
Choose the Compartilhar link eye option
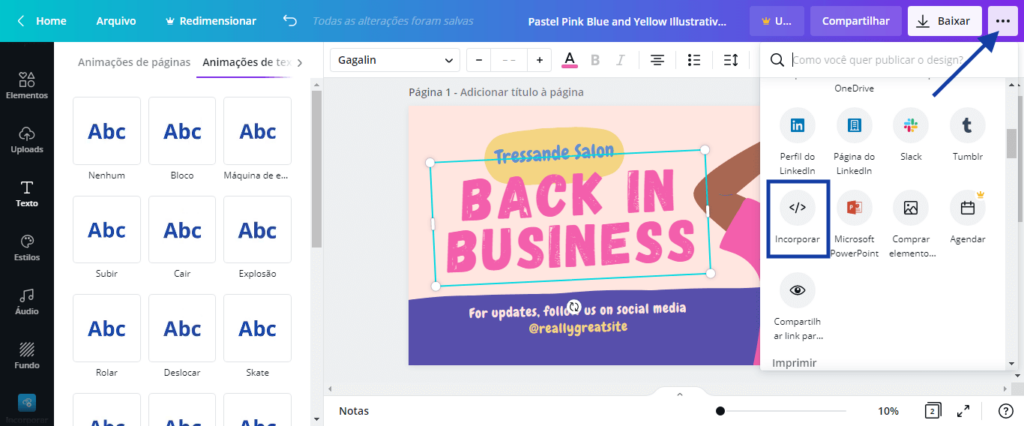pyautogui.click(x=797, y=307)
